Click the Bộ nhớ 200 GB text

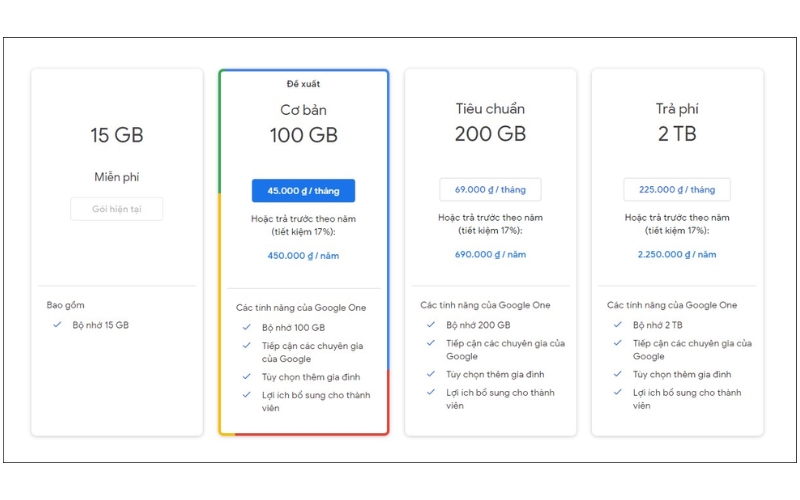click(478, 325)
